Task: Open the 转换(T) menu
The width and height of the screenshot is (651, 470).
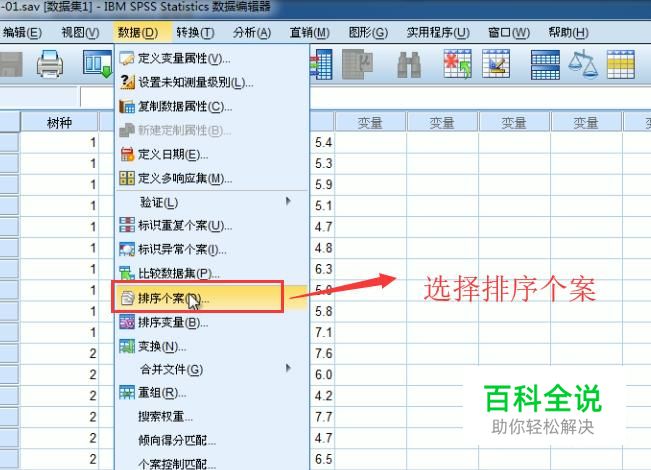Action: 195,32
